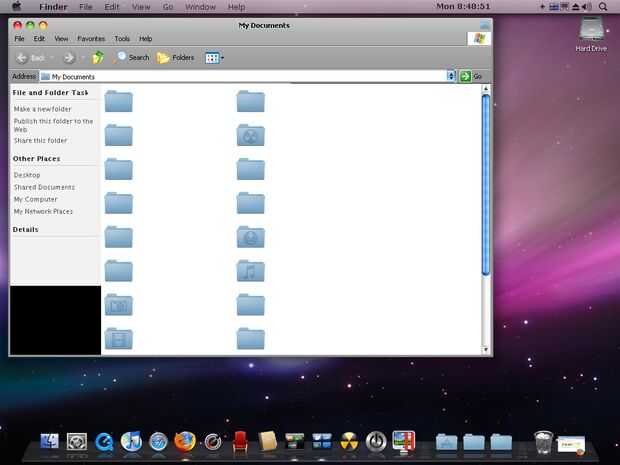Collapse the File and Folder Tasks section
This screenshot has width=620, height=465.
pyautogui.click(x=50, y=93)
